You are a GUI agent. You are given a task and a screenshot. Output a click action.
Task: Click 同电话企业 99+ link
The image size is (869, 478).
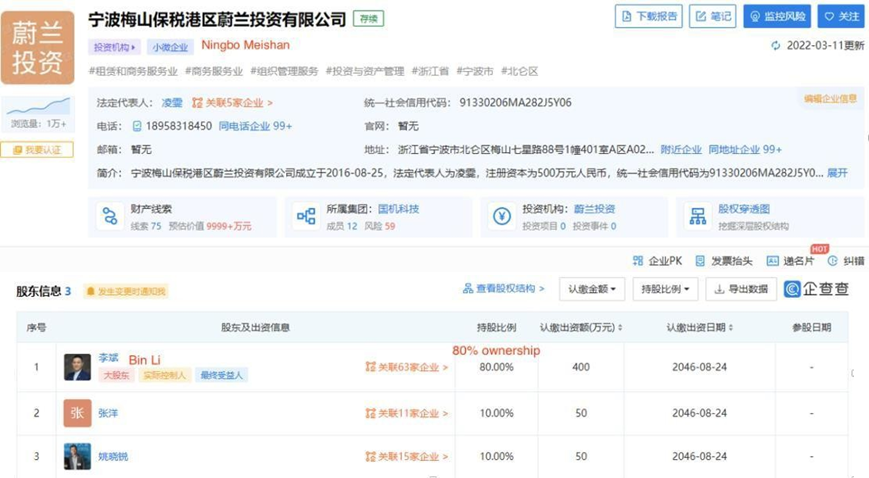pyautogui.click(x=255, y=126)
